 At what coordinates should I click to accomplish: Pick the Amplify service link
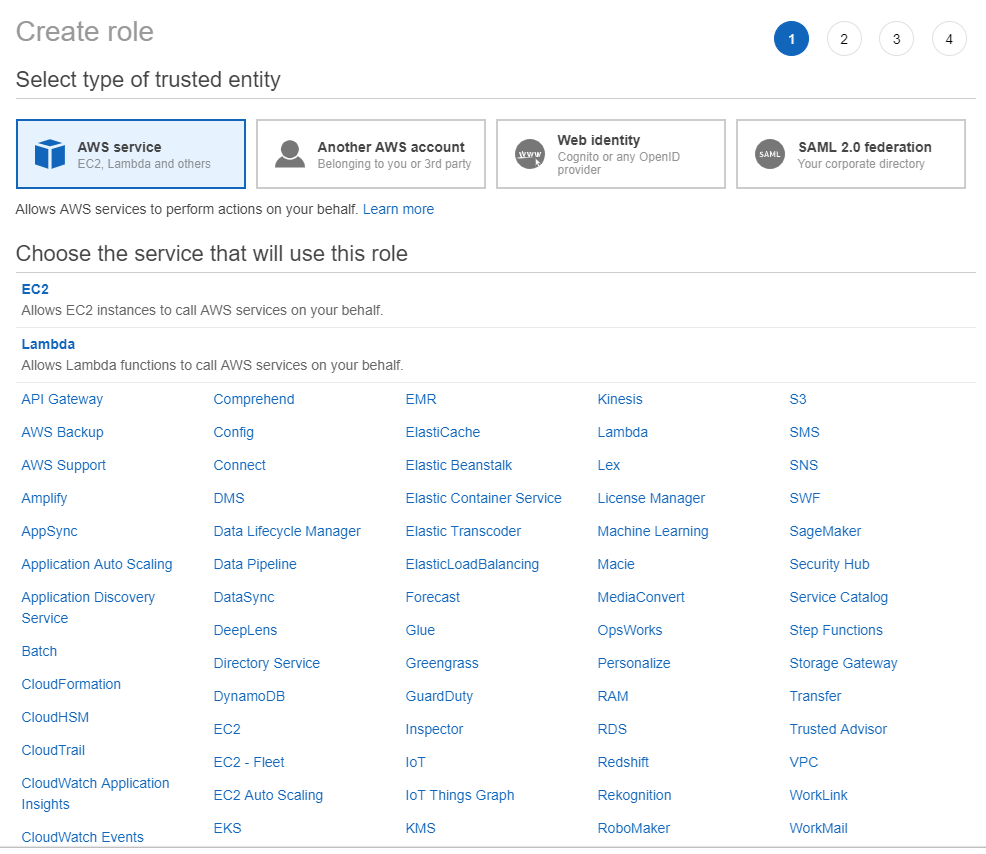44,499
